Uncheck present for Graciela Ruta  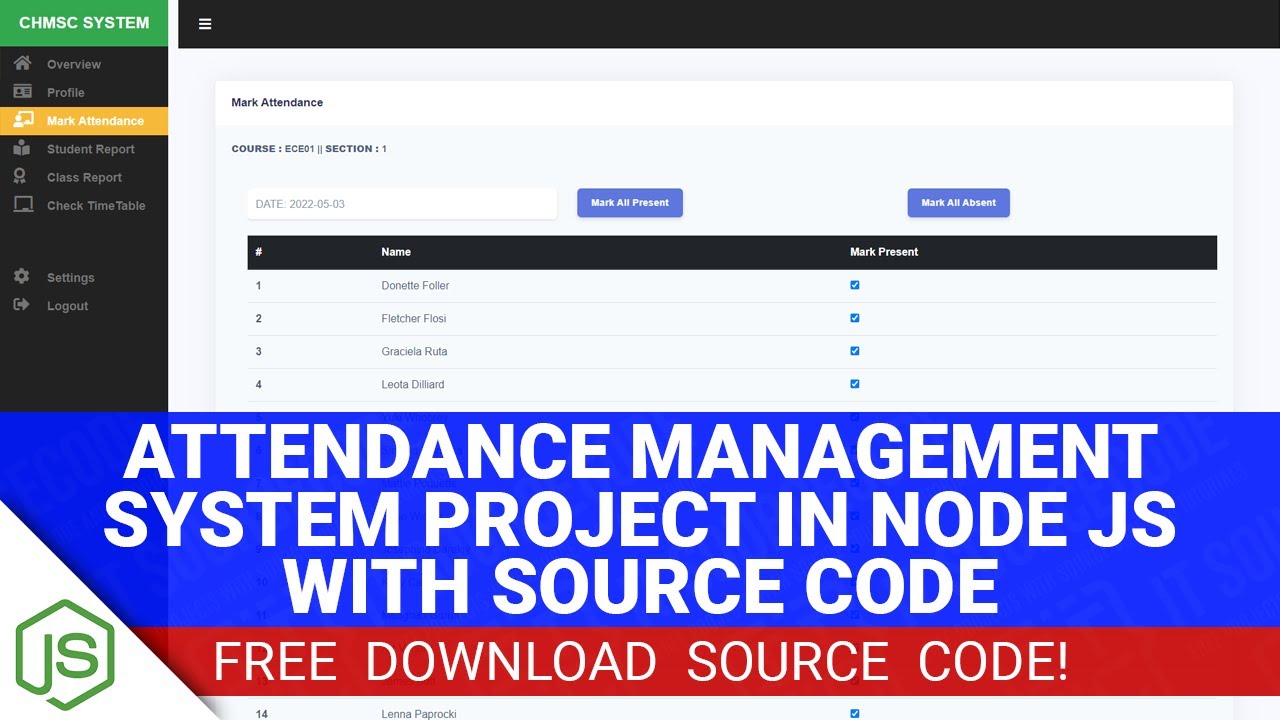[855, 351]
